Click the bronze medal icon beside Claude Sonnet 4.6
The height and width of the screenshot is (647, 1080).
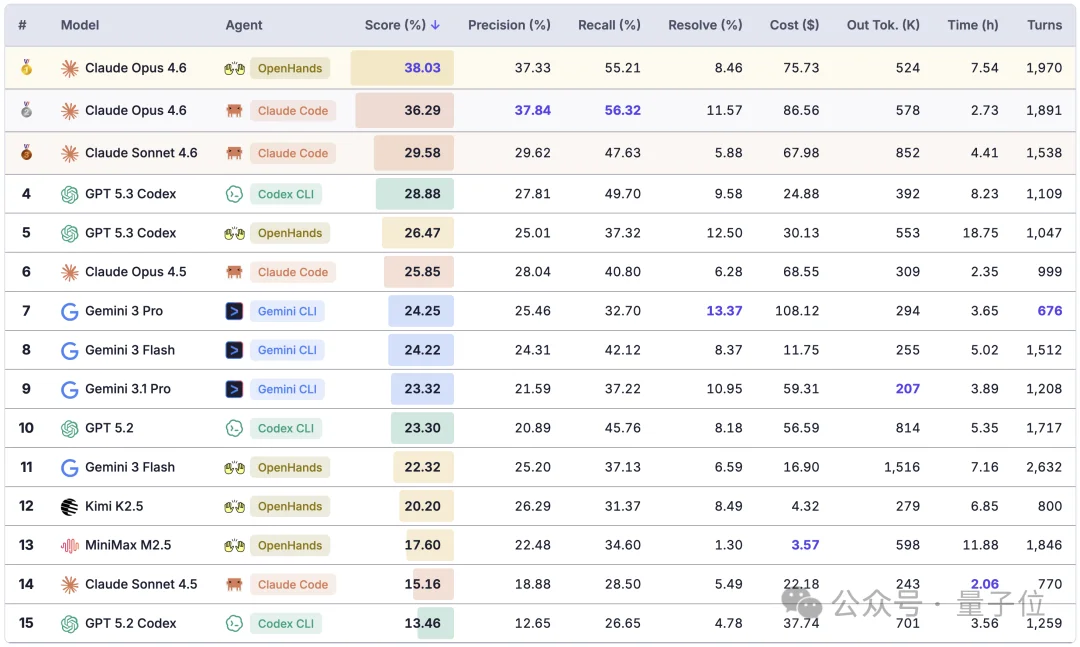click(x=26, y=153)
